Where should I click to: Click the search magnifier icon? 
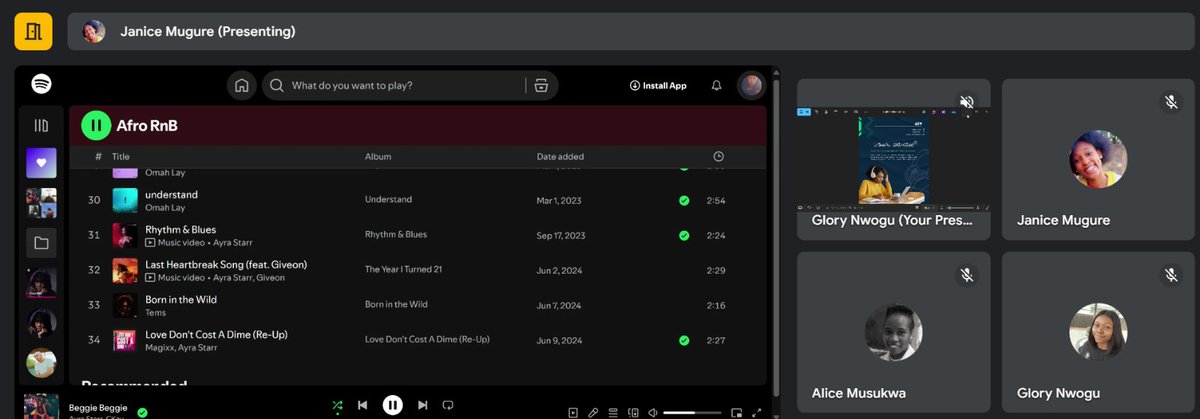277,86
